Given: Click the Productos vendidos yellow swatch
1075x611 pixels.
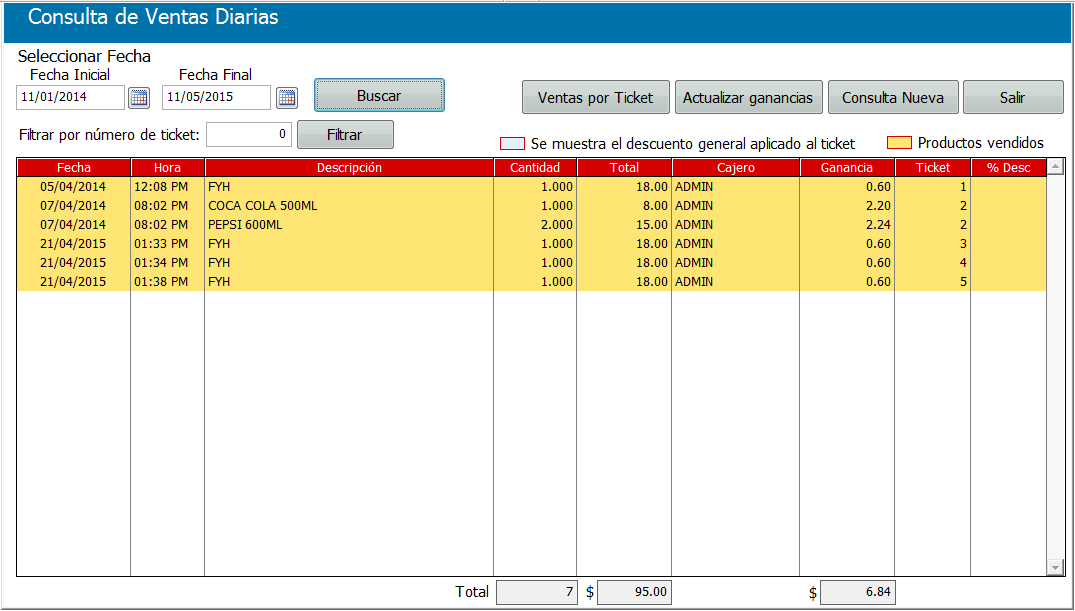Looking at the screenshot, I should [899, 143].
